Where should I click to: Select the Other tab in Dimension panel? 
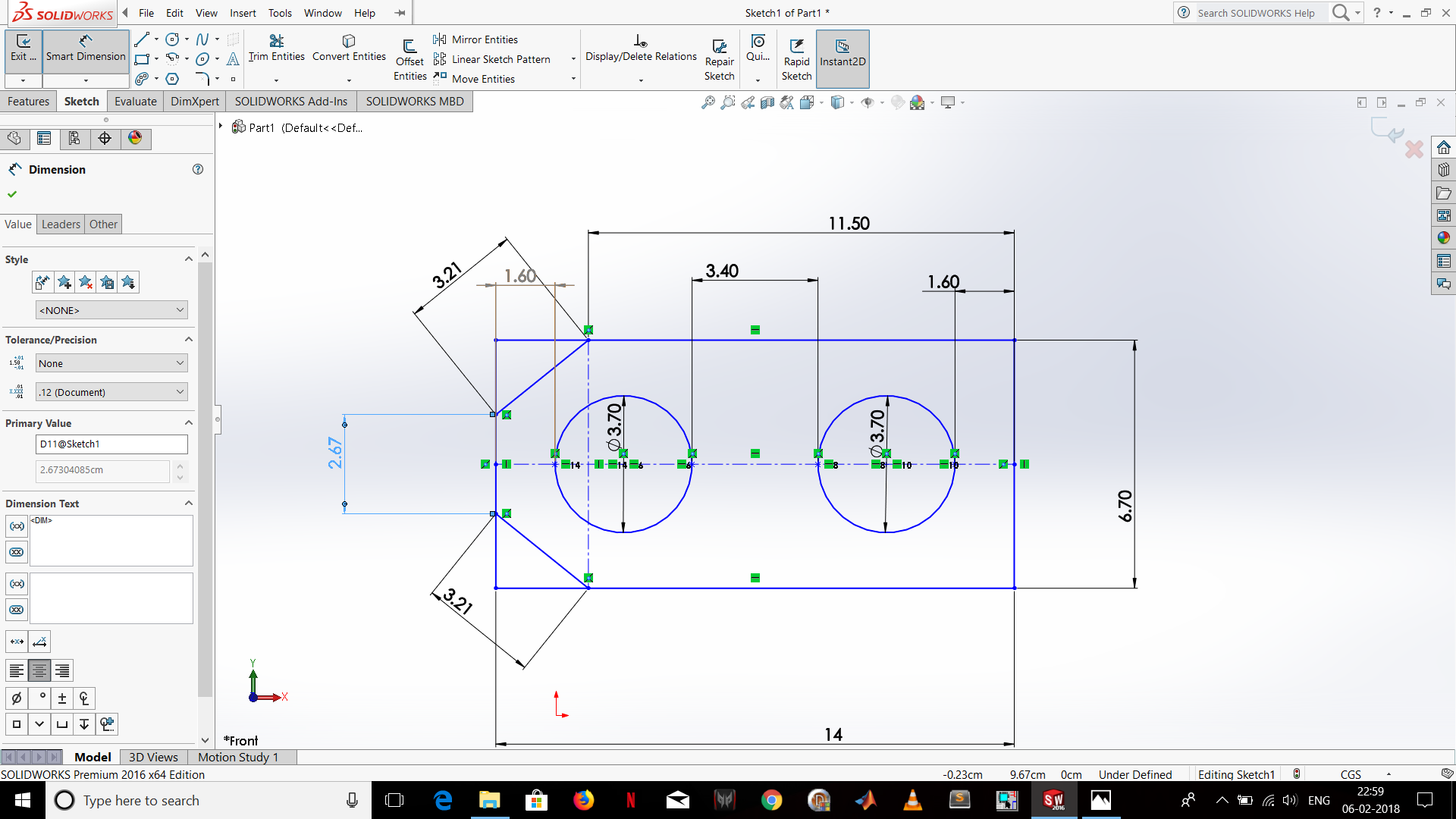[x=103, y=224]
